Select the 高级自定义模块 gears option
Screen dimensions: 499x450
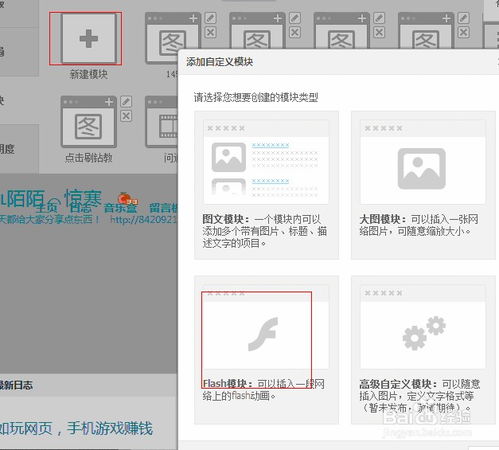click(x=423, y=349)
